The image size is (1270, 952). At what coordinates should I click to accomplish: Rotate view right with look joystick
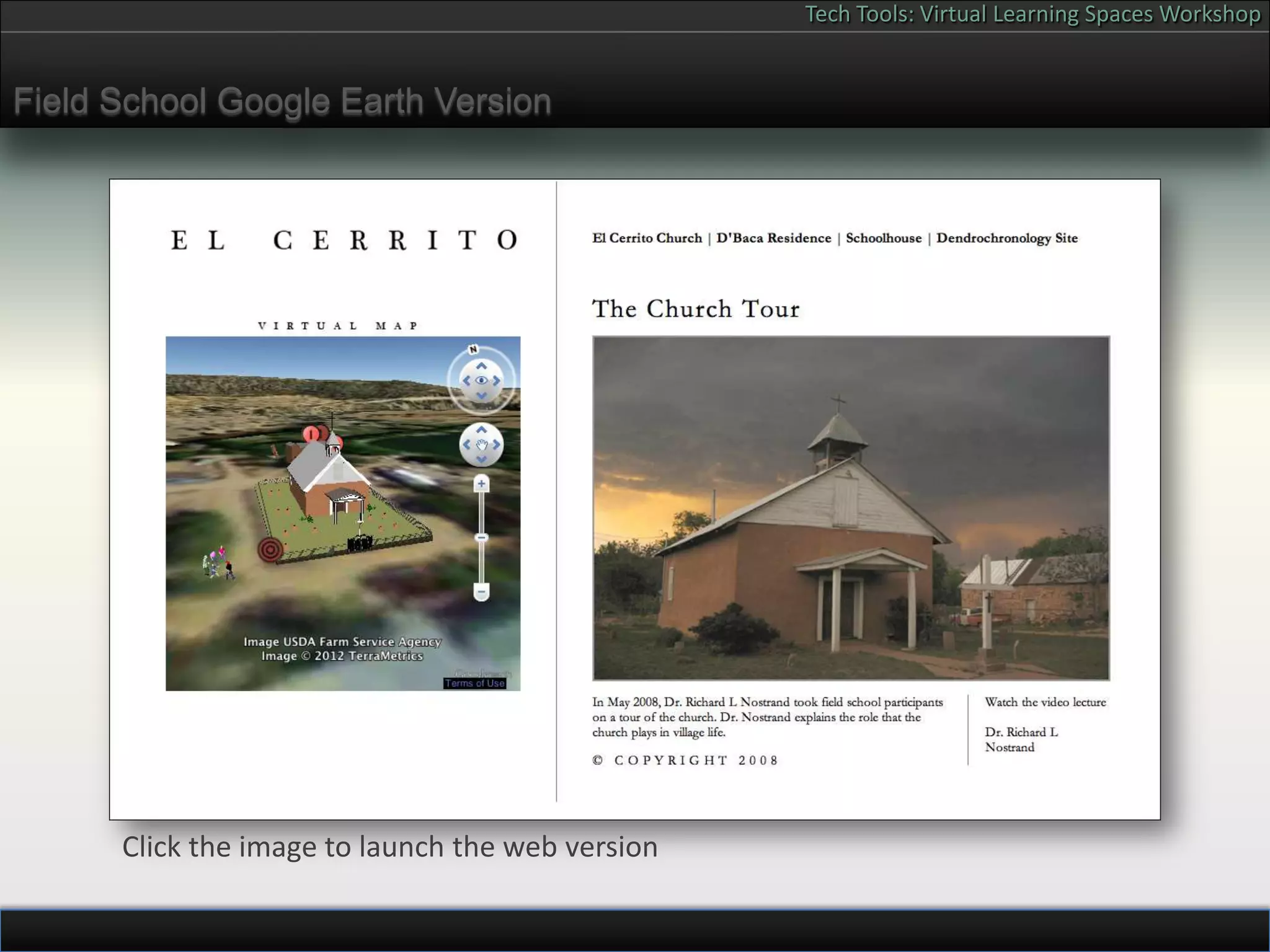[x=496, y=381]
